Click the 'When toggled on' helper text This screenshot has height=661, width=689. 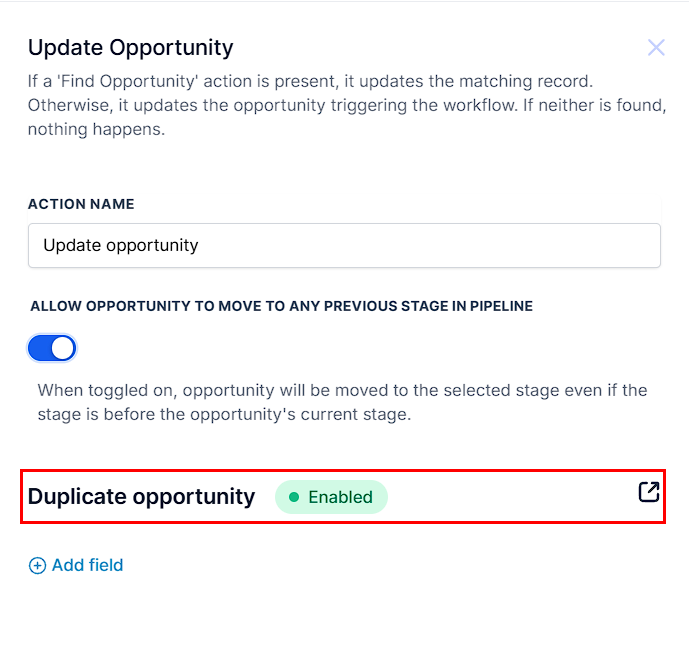click(342, 402)
